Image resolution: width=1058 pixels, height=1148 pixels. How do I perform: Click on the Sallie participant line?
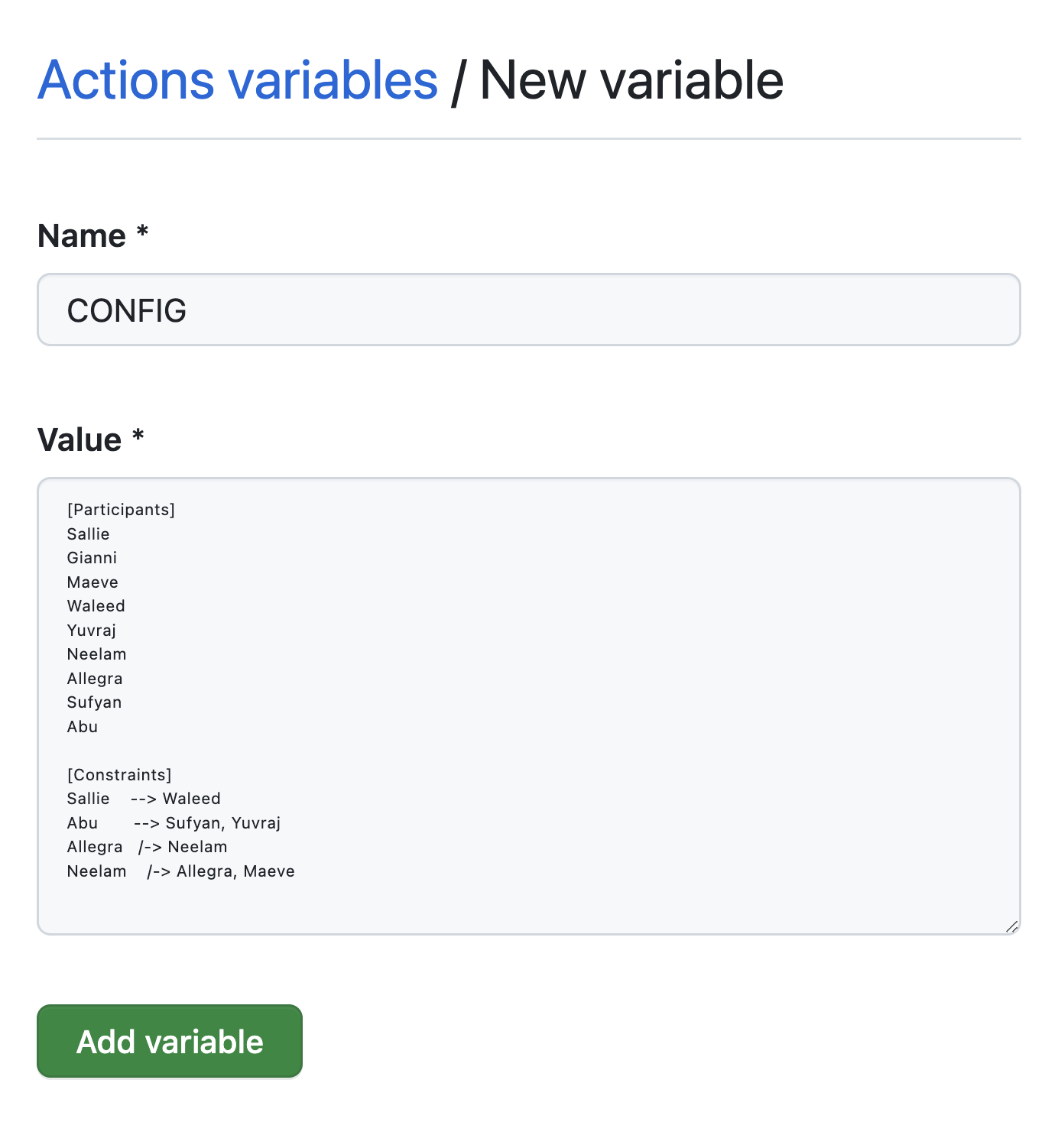[x=88, y=534]
